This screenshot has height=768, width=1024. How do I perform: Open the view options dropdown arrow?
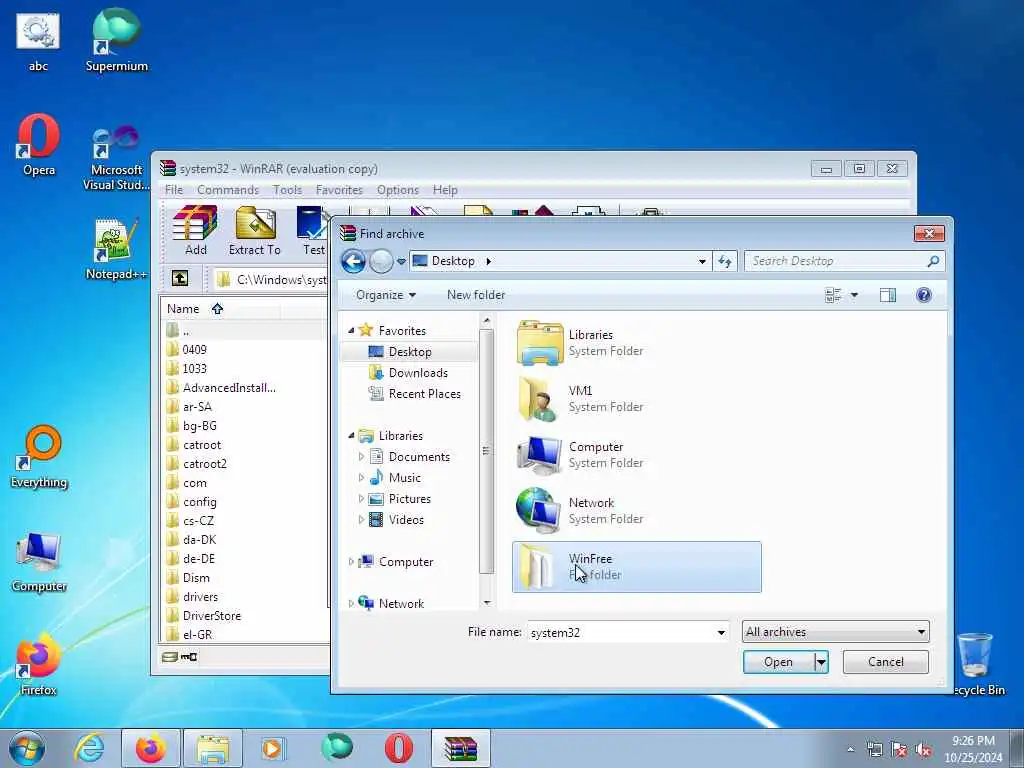pos(854,295)
